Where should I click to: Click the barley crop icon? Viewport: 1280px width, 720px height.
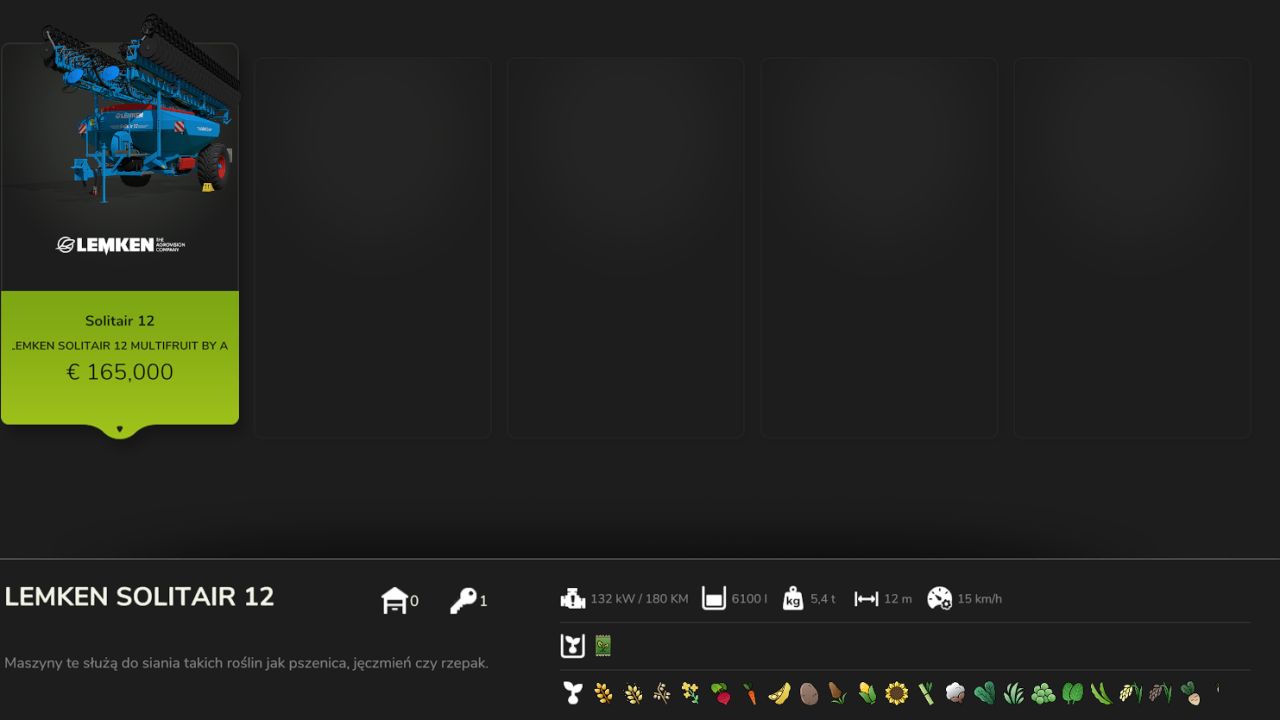click(633, 692)
